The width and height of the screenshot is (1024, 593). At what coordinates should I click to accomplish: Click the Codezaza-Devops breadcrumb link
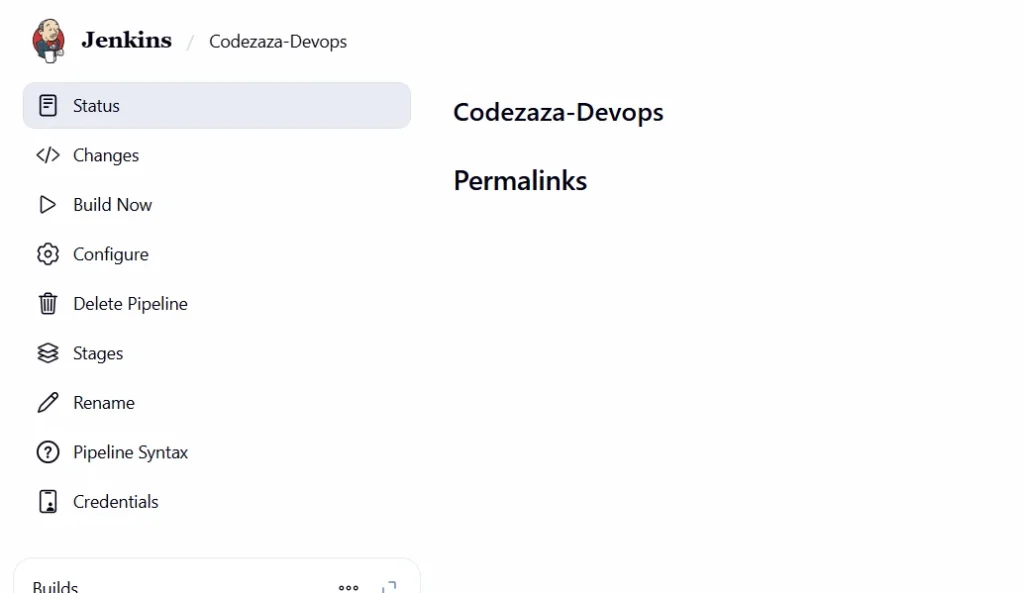tap(278, 42)
